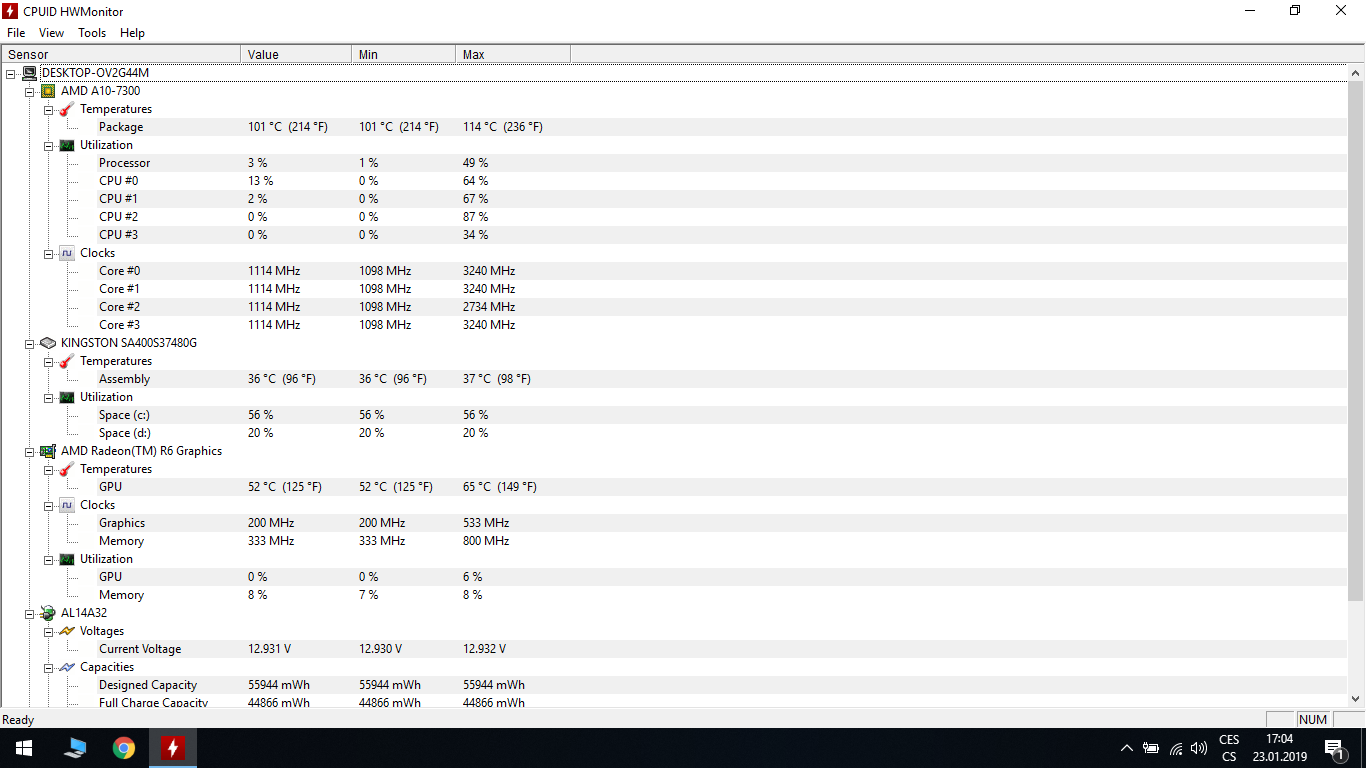Collapse the AL14A32 battery node
Screen dimensions: 1366x768
tap(30, 613)
